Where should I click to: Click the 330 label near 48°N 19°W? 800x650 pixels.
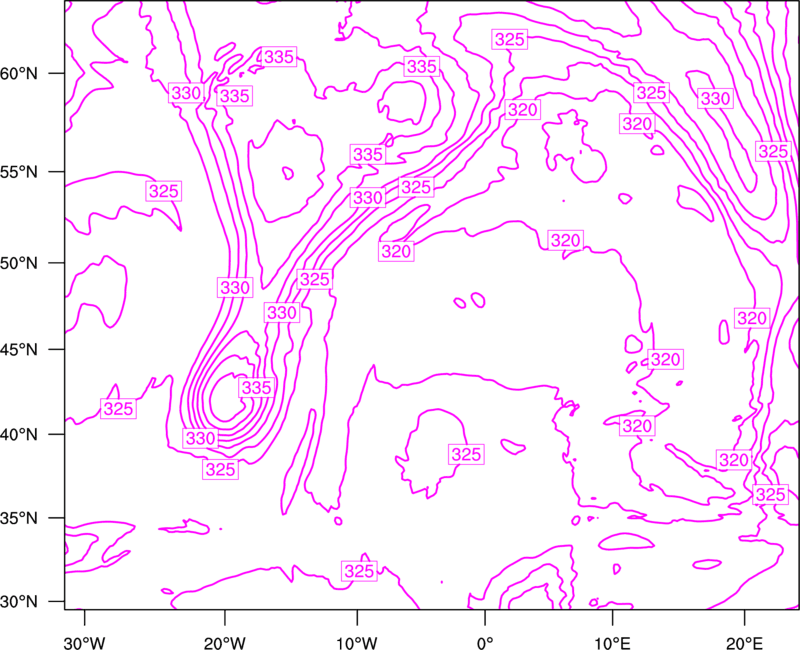pos(235,288)
